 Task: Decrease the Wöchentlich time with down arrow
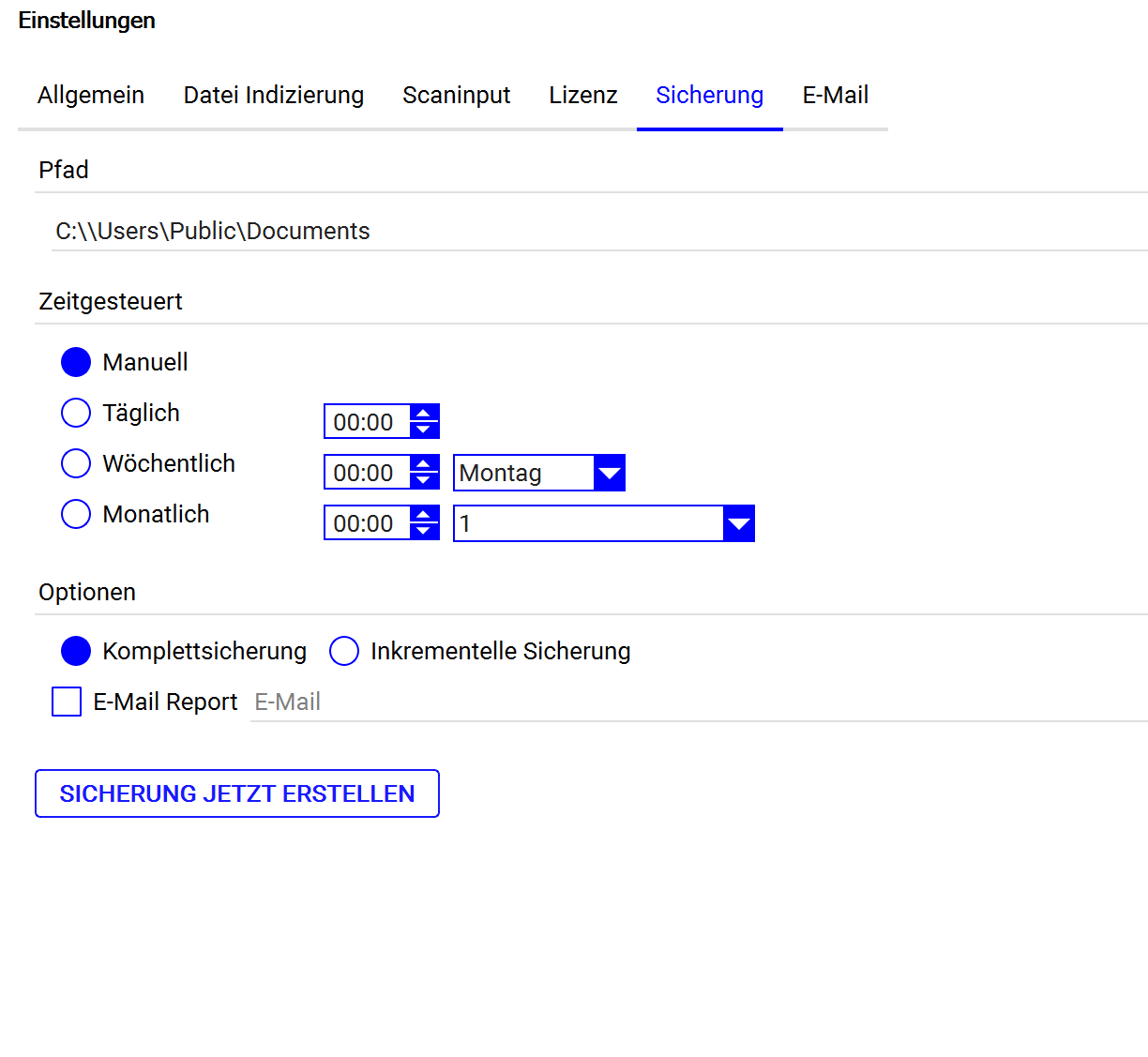tap(424, 480)
